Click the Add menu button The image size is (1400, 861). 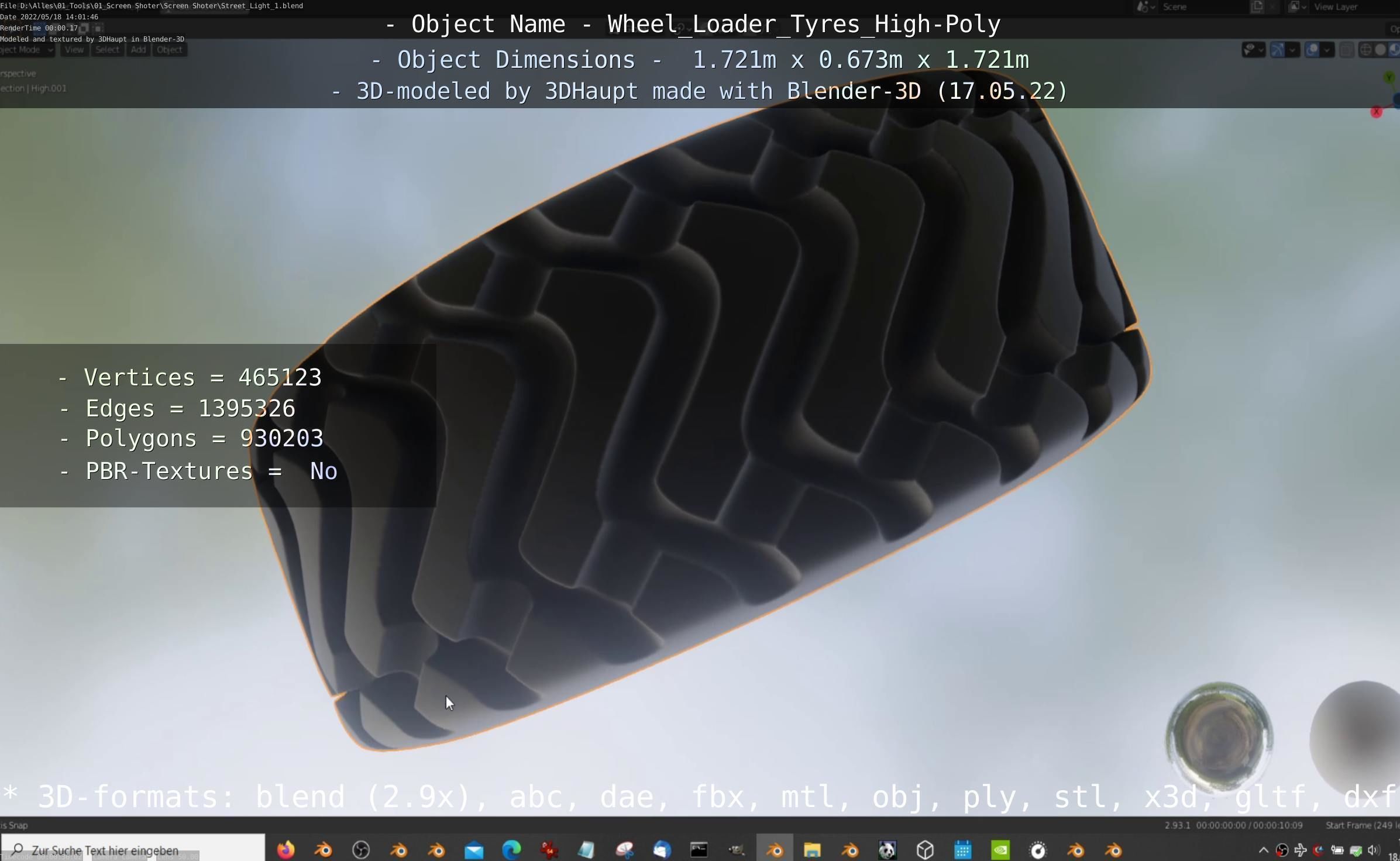(138, 50)
